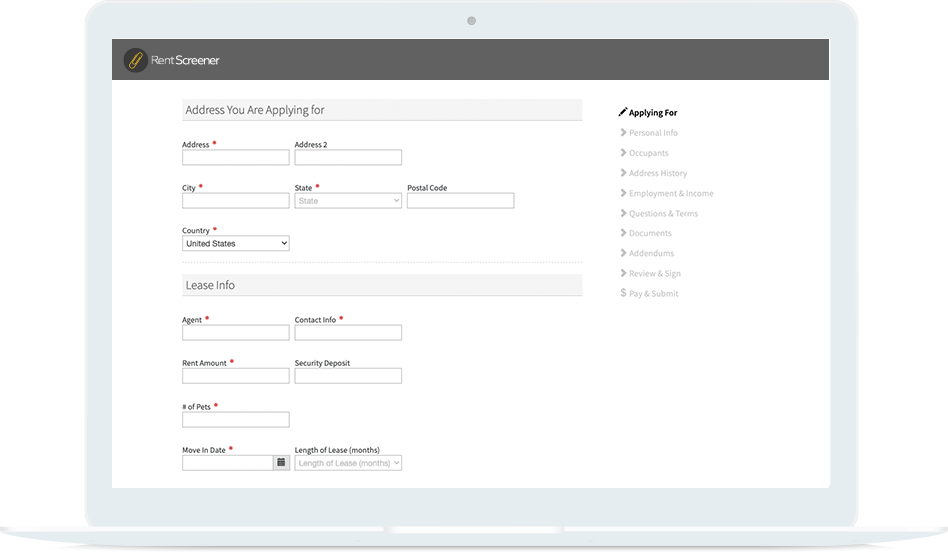Viewport: 948px width, 554px height.
Task: Click the Agent text field
Action: (236, 333)
